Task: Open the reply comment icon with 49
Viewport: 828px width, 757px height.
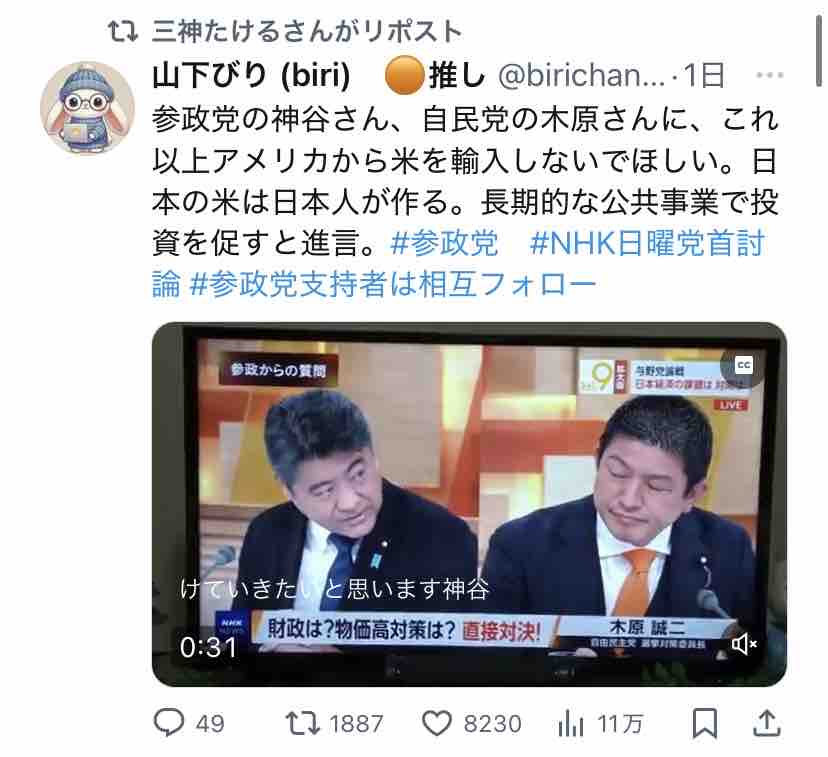Action: point(169,723)
